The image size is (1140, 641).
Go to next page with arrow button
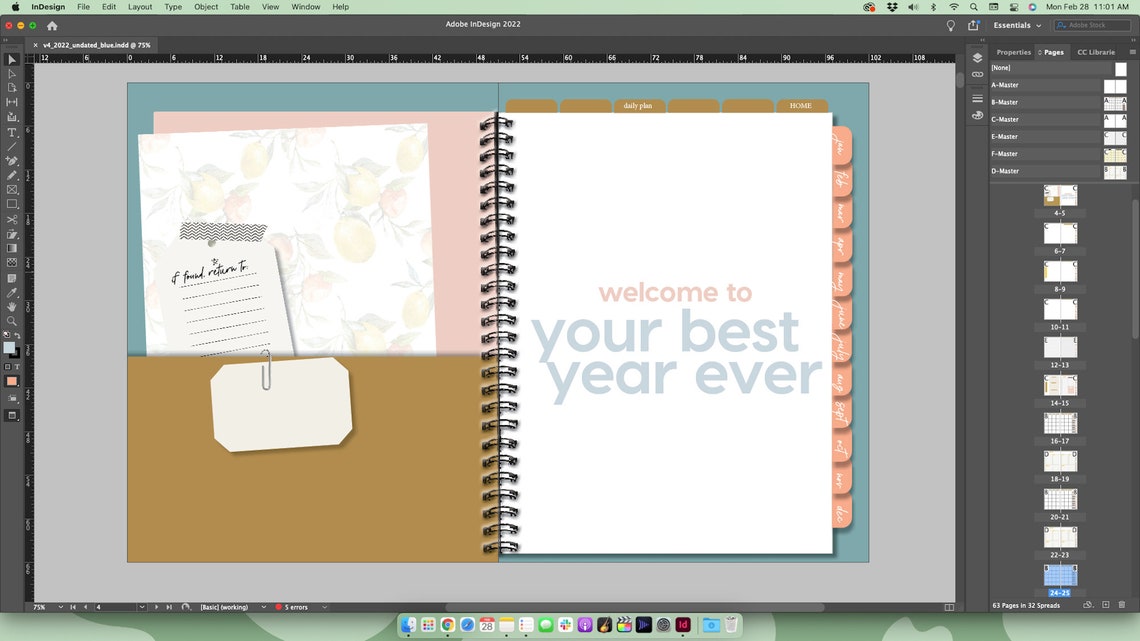157,607
